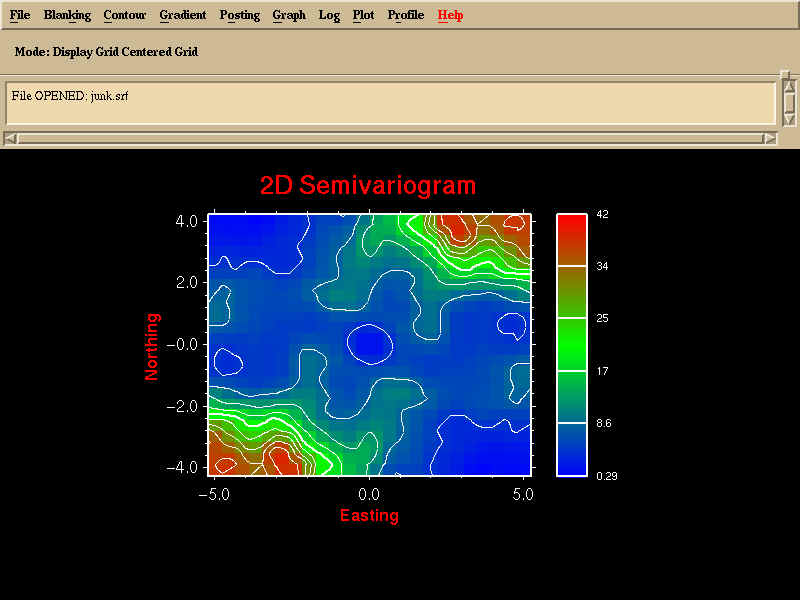Click the Easting tick label "0.0"

pos(369,494)
